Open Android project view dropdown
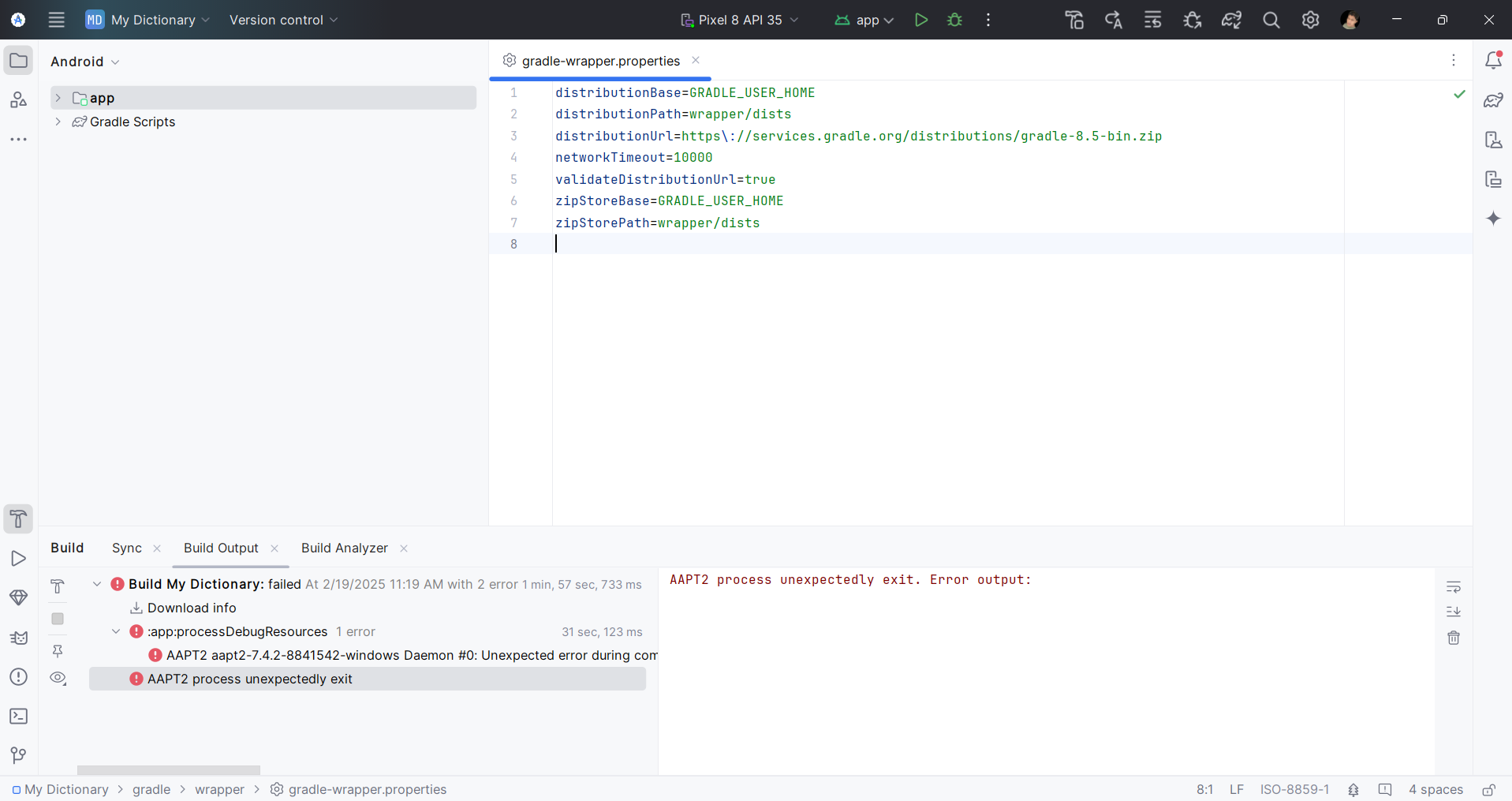The width and height of the screenshot is (1512, 801). (84, 62)
